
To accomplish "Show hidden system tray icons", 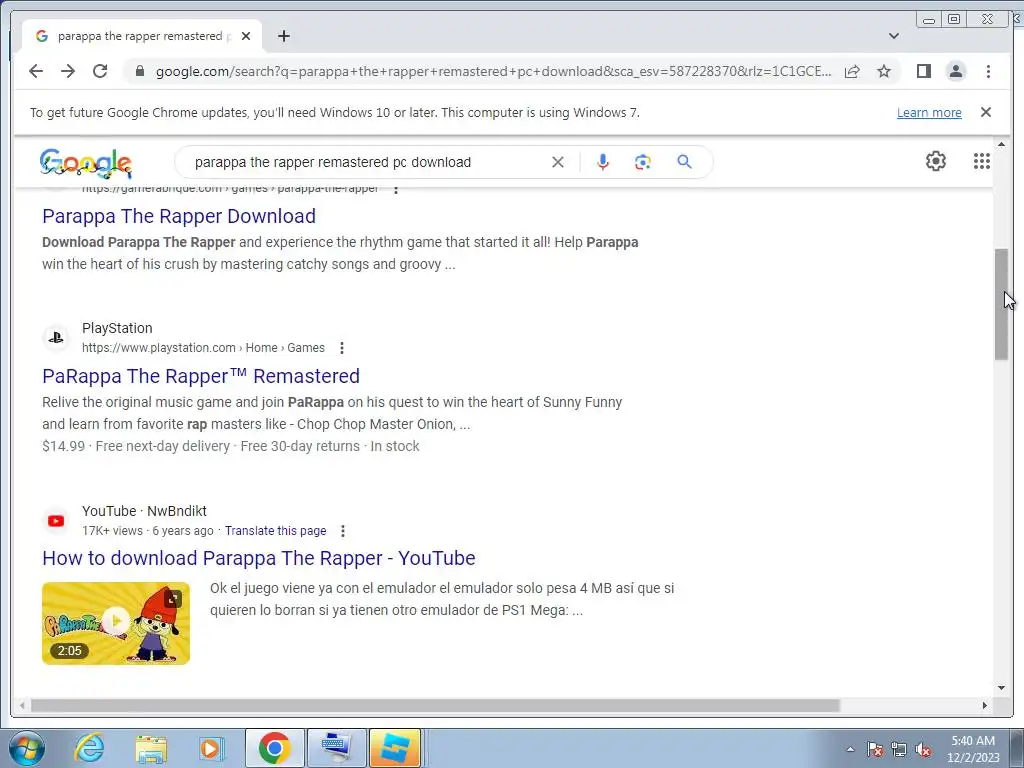I will 850,749.
